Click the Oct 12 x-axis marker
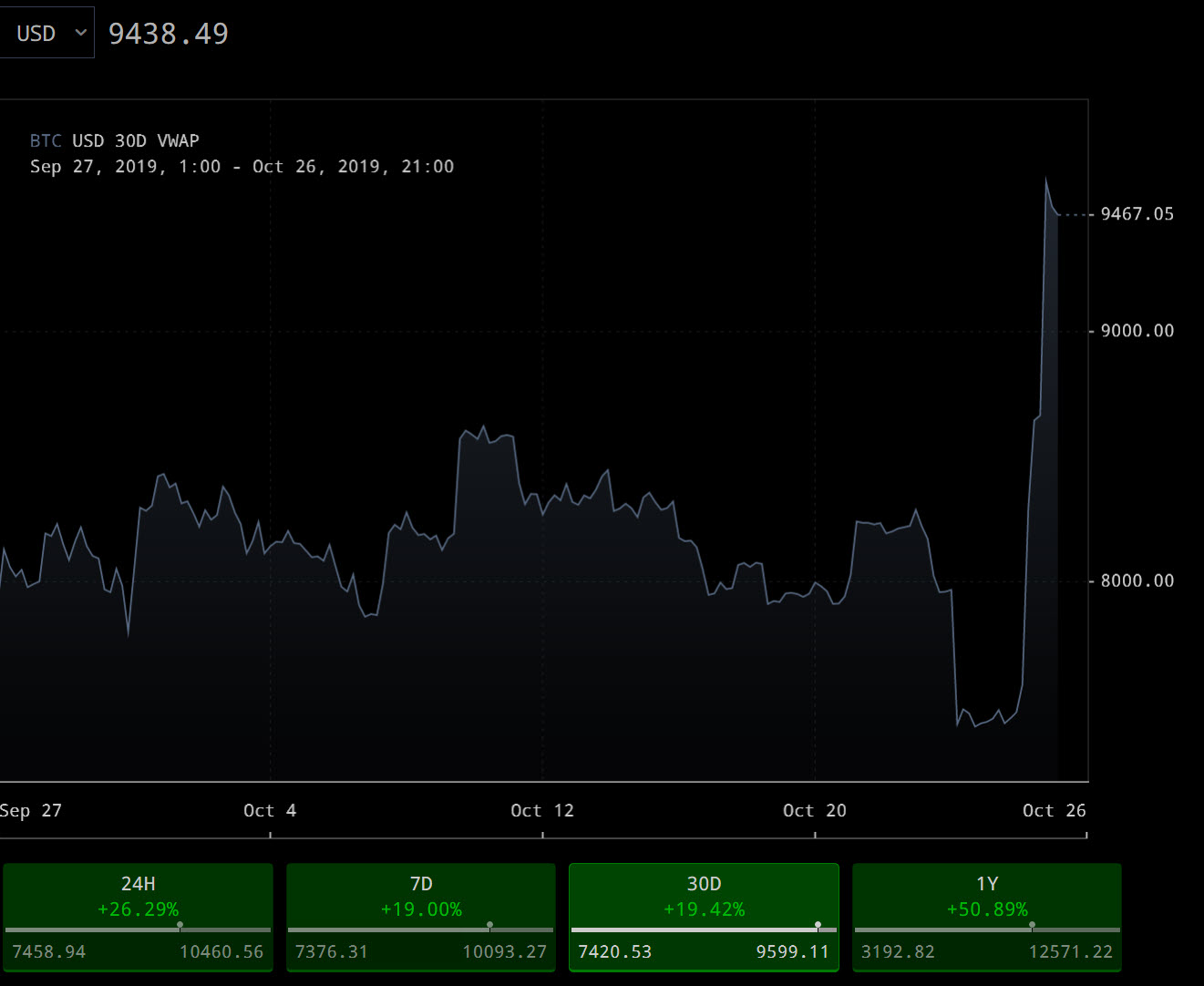Viewport: 1204px width, 986px height. click(542, 811)
